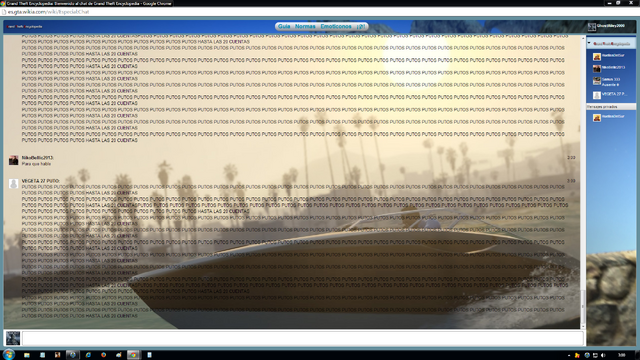The width and height of the screenshot is (640, 360).
Task: Open the Emoticonos page link
Action: click(x=336, y=27)
